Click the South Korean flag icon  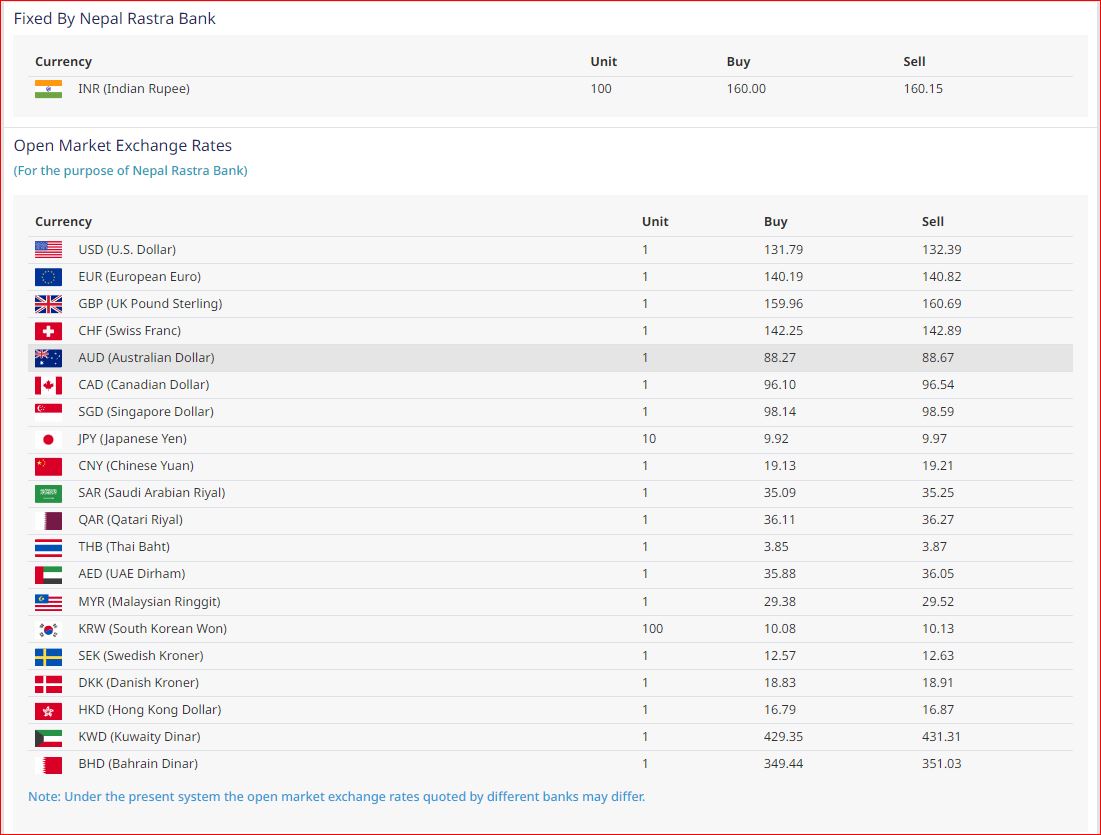click(48, 629)
